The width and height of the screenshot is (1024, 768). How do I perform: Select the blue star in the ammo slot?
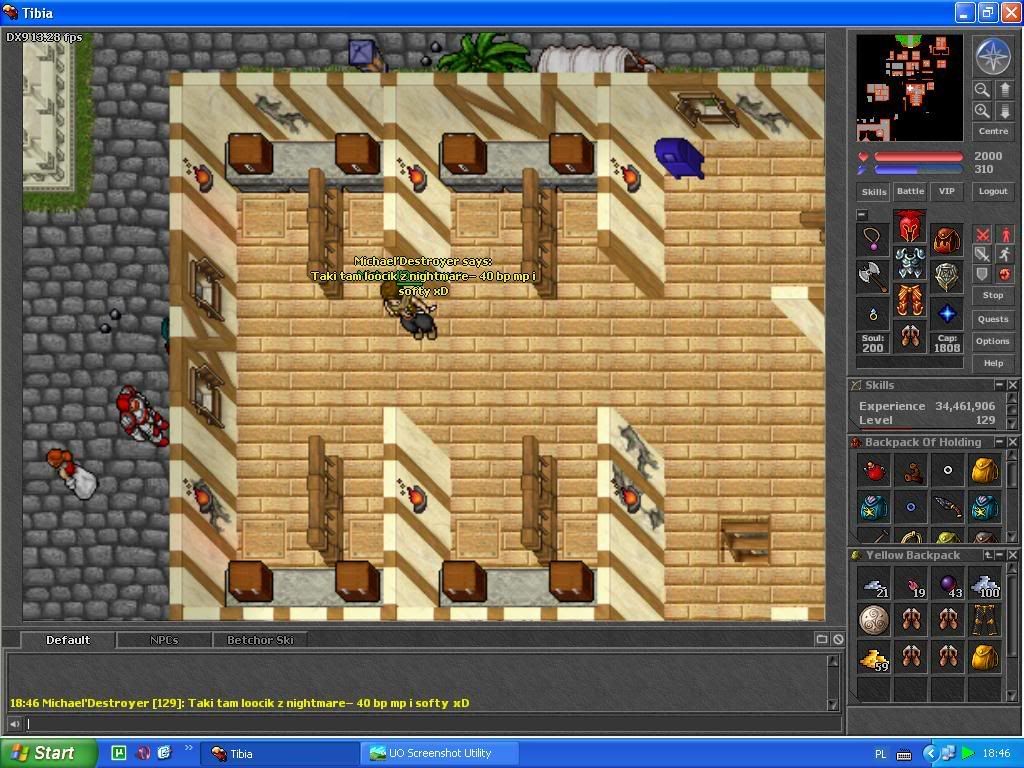[946, 313]
